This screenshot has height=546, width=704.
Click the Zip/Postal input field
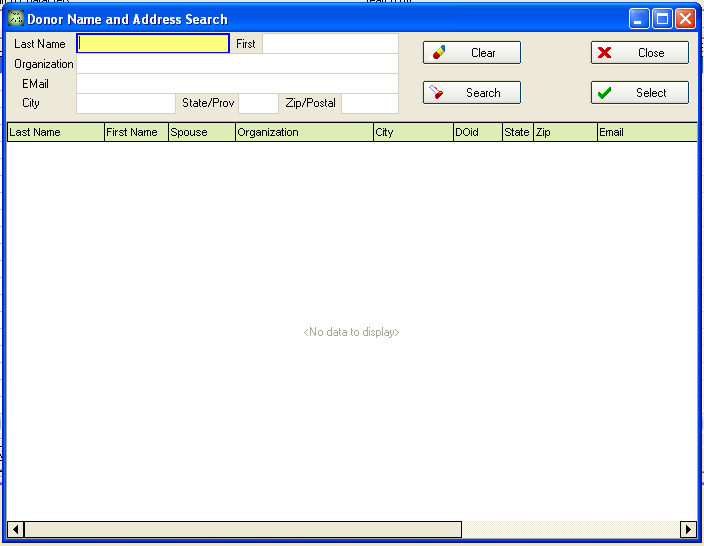pos(369,104)
